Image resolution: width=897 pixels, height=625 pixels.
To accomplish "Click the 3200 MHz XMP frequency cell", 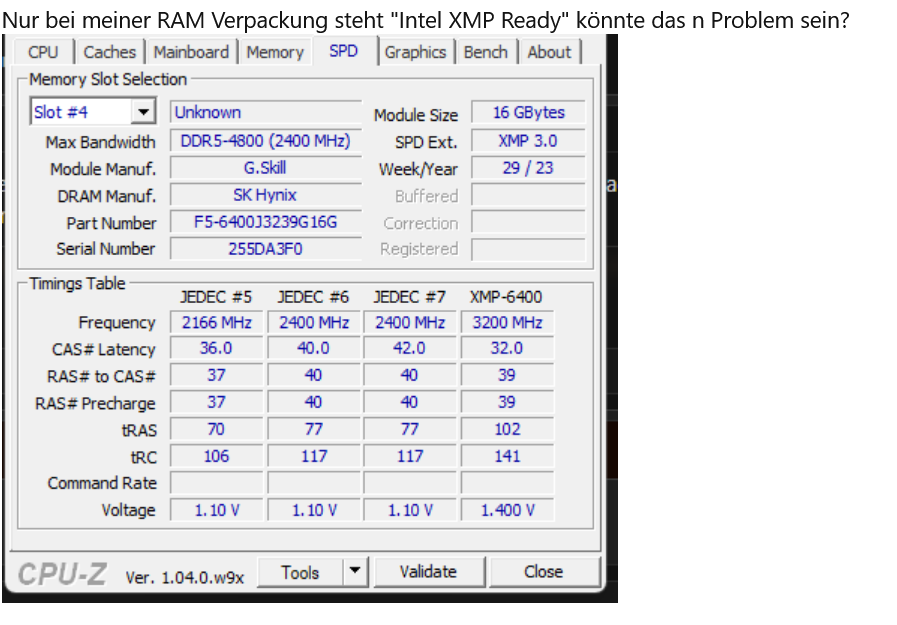I will [x=507, y=323].
